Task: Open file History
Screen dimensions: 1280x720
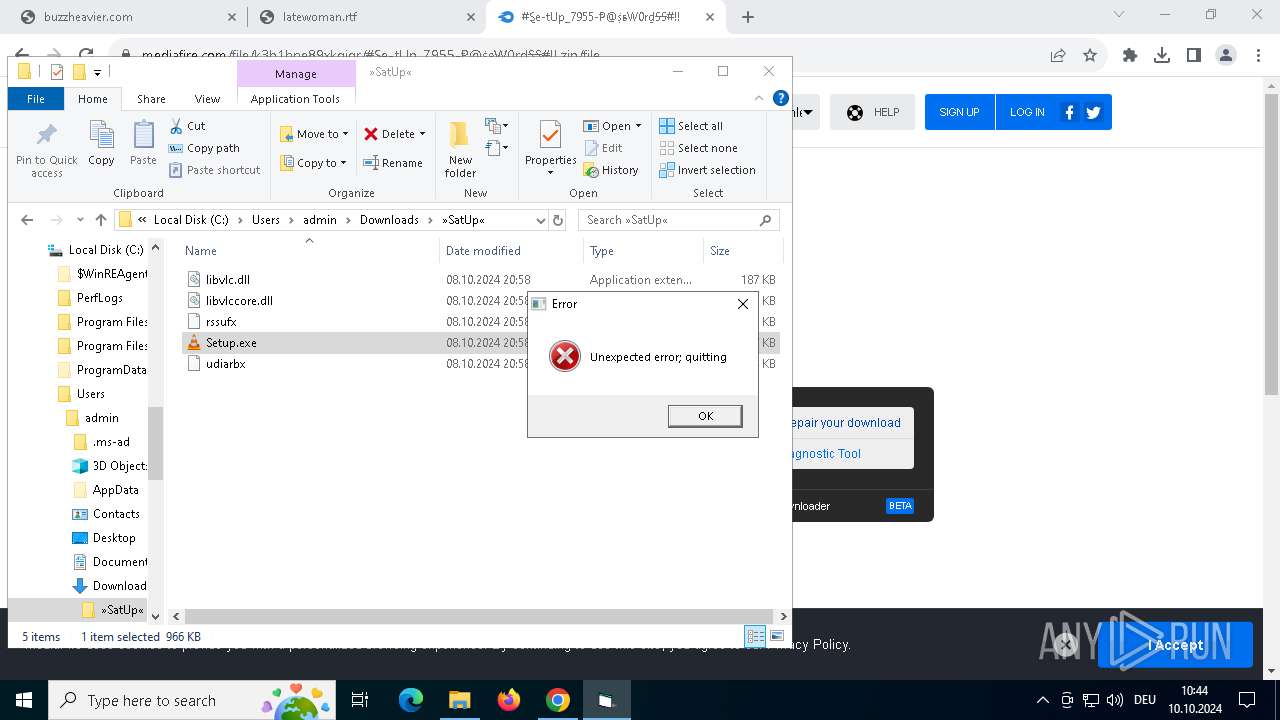Action: tap(611, 170)
